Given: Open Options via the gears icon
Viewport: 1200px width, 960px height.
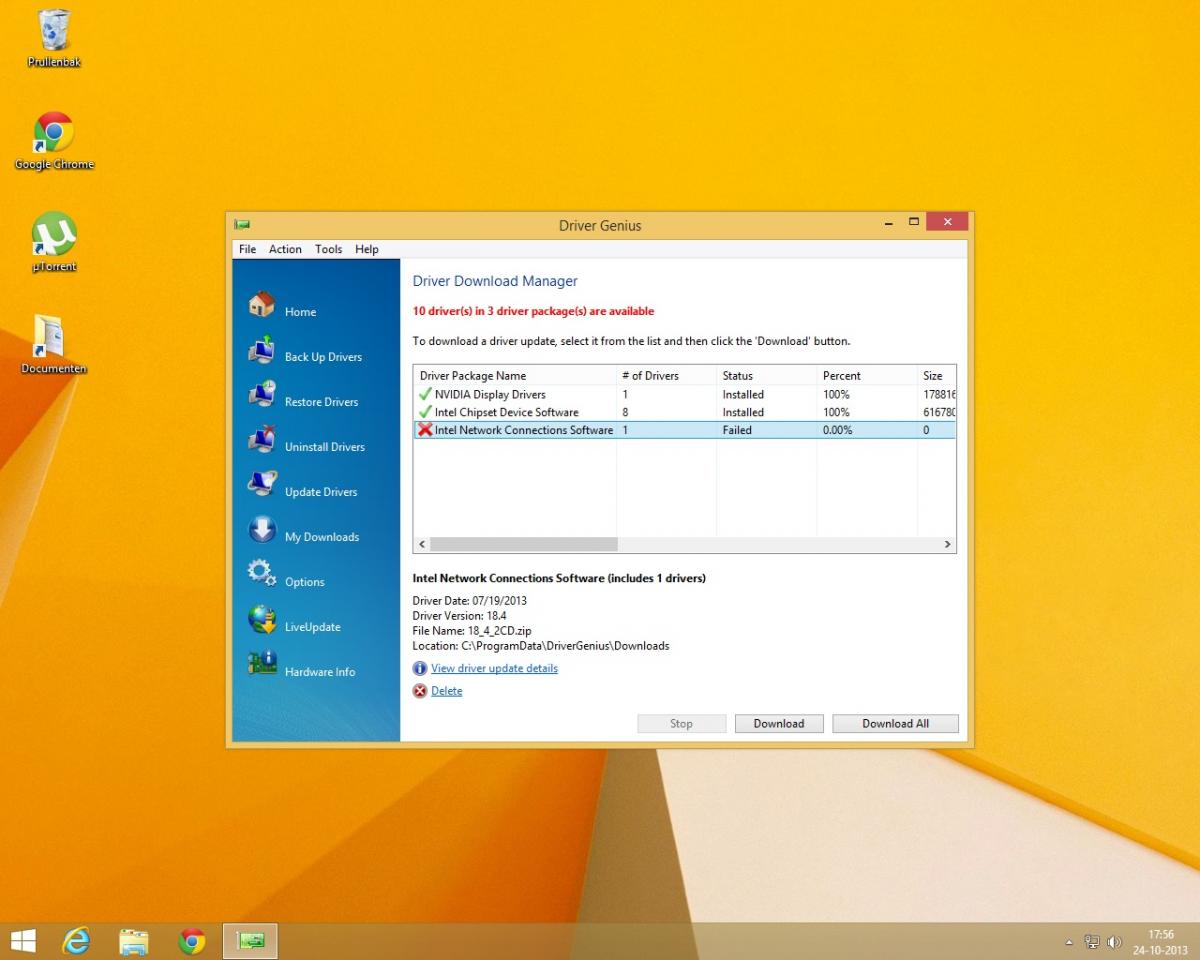Looking at the screenshot, I should point(261,574).
